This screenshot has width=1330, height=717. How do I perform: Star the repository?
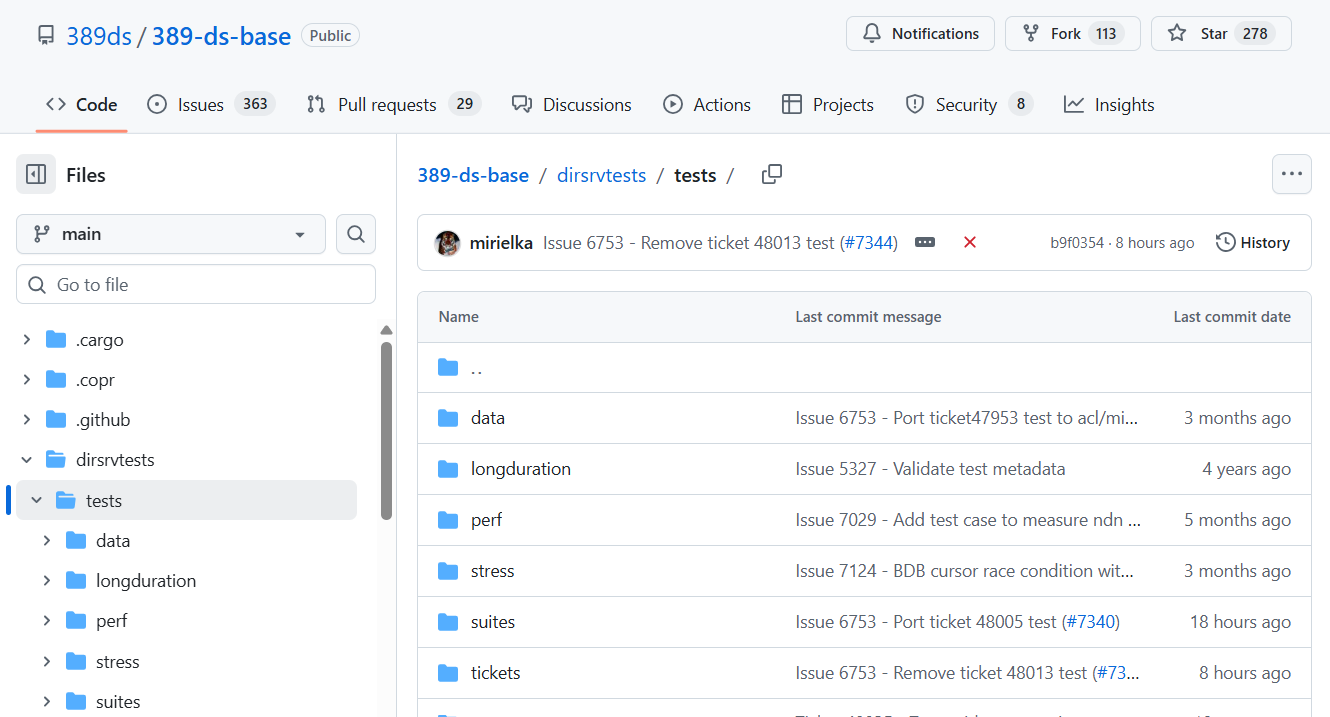click(x=1220, y=33)
